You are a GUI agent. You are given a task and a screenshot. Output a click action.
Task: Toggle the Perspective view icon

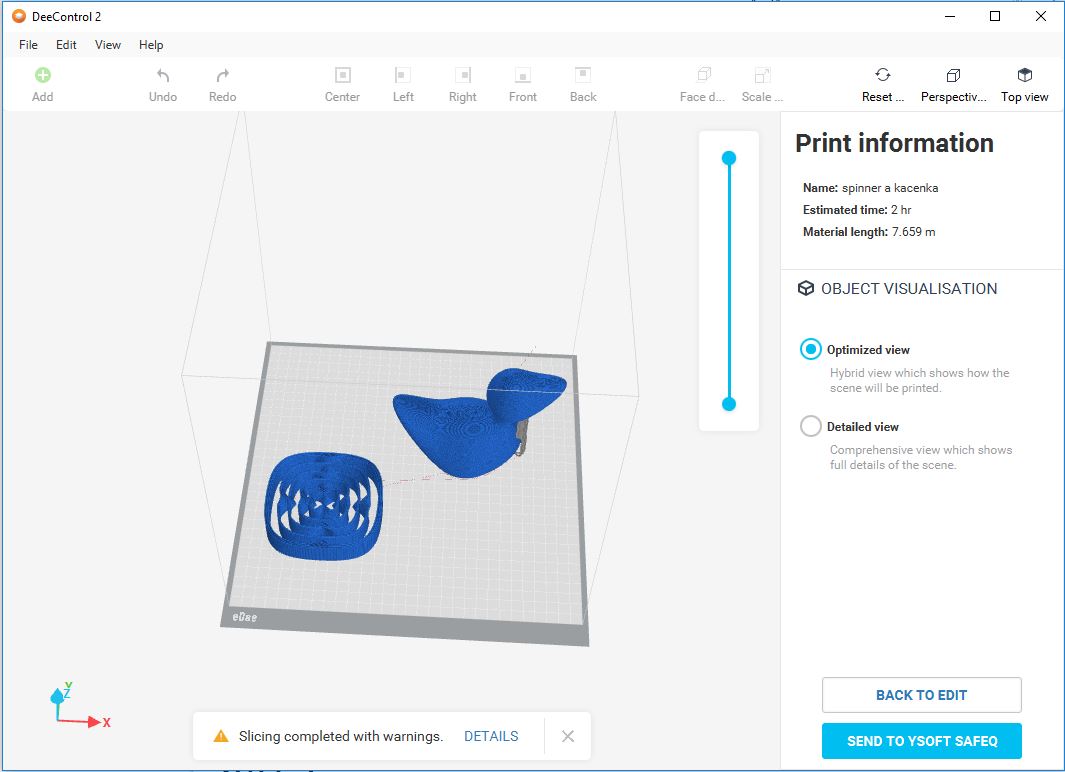[x=953, y=75]
